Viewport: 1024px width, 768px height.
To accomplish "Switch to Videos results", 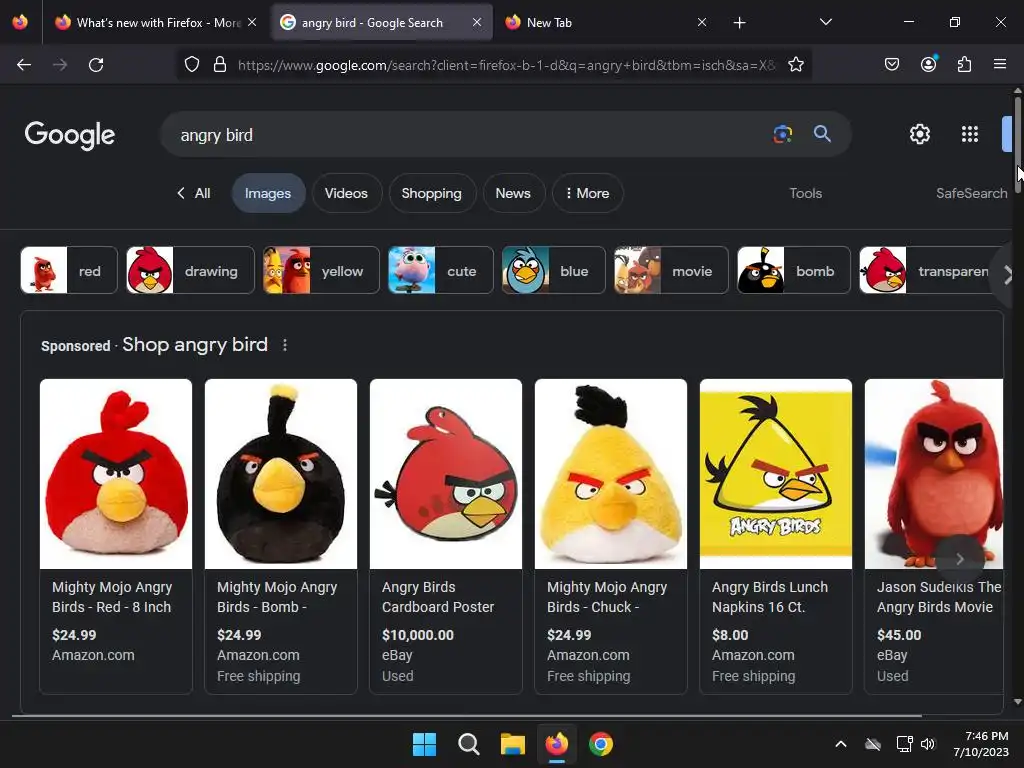I will (x=346, y=193).
